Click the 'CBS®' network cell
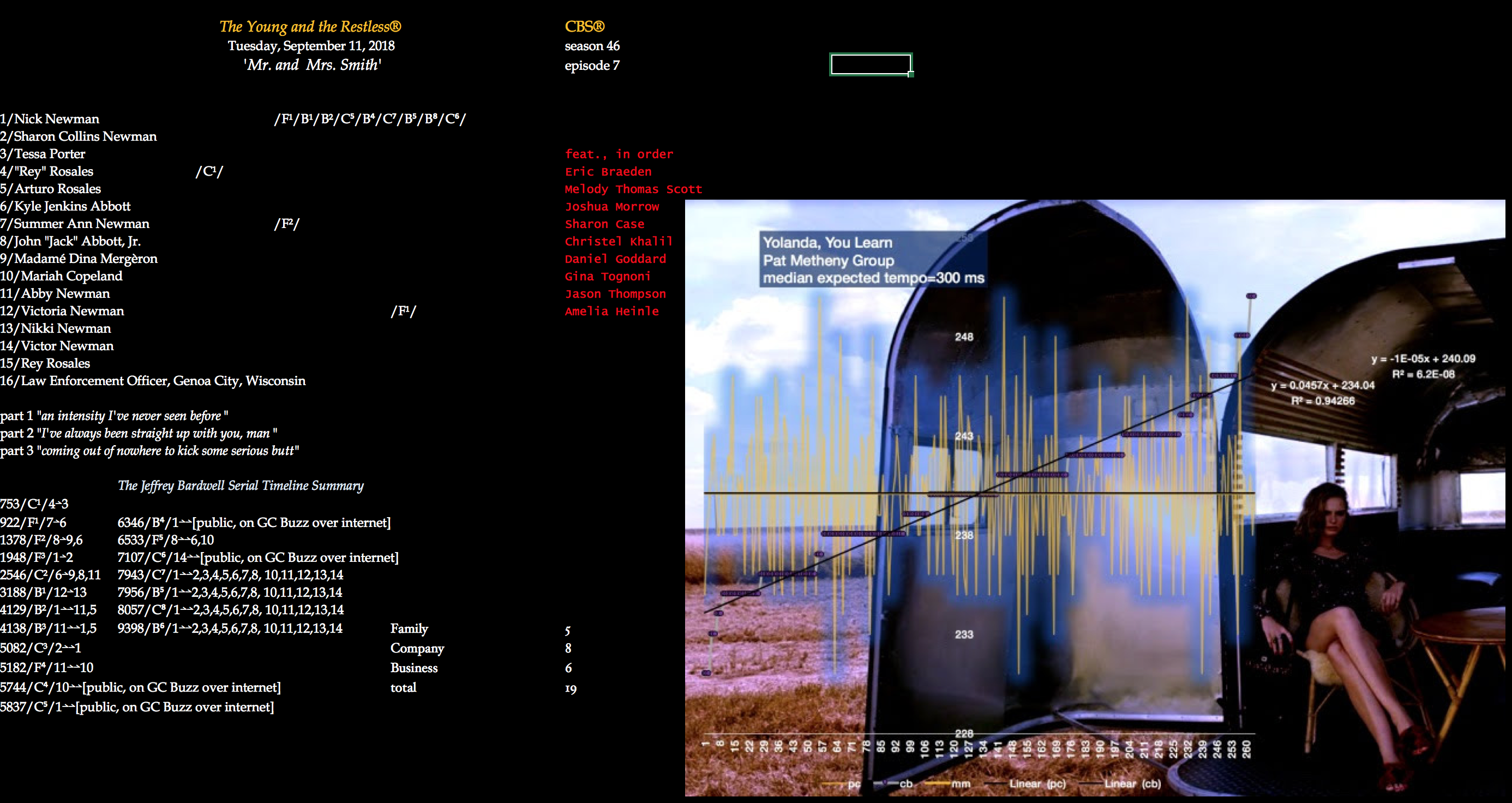The image size is (1512, 803). click(x=584, y=26)
